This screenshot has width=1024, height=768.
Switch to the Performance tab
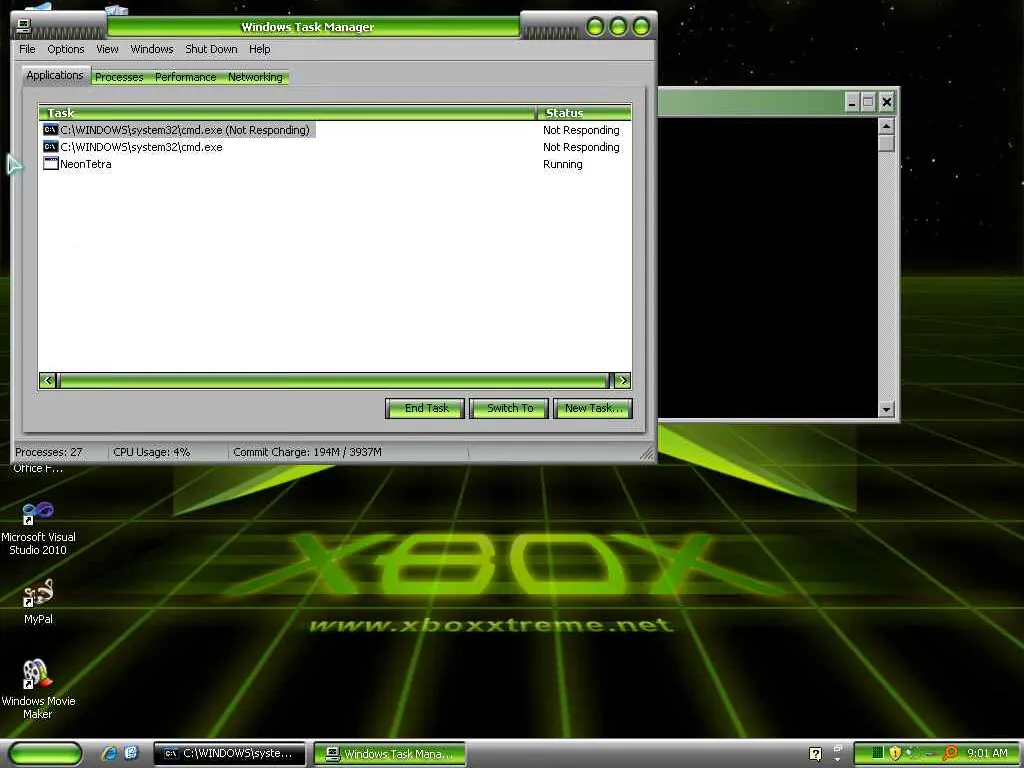(x=185, y=77)
